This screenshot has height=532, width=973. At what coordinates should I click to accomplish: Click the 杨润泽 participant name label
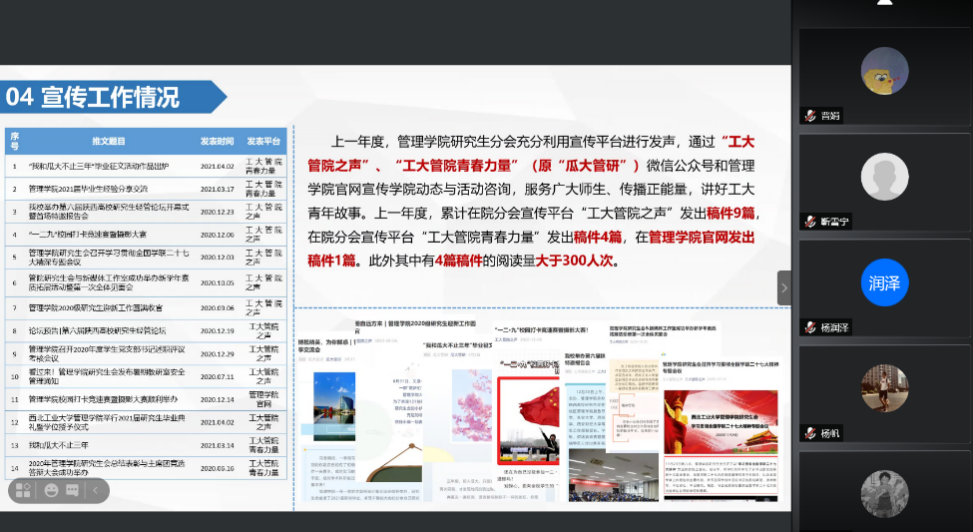click(834, 328)
